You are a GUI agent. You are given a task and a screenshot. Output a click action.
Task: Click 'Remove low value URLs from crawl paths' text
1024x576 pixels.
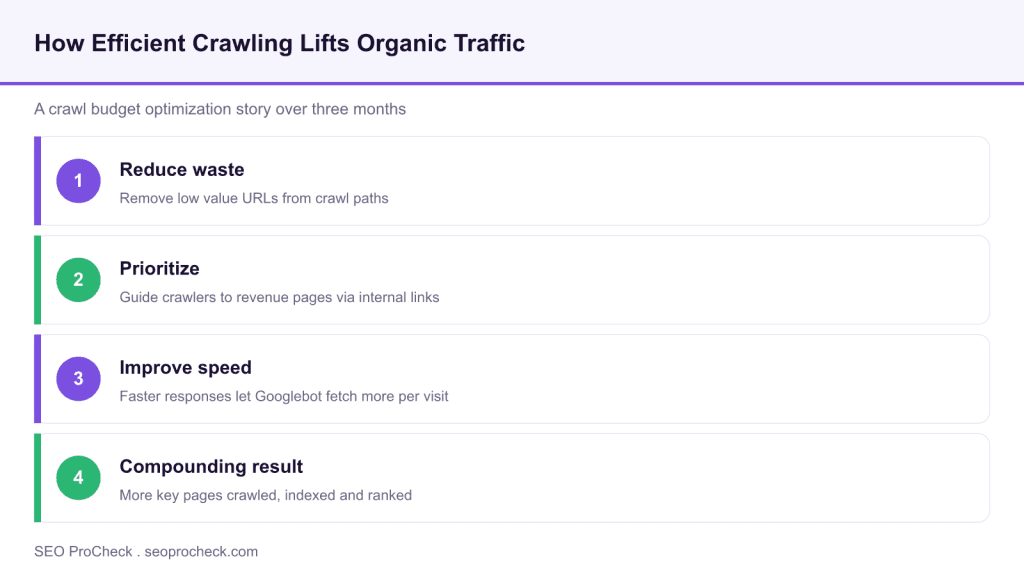(254, 199)
